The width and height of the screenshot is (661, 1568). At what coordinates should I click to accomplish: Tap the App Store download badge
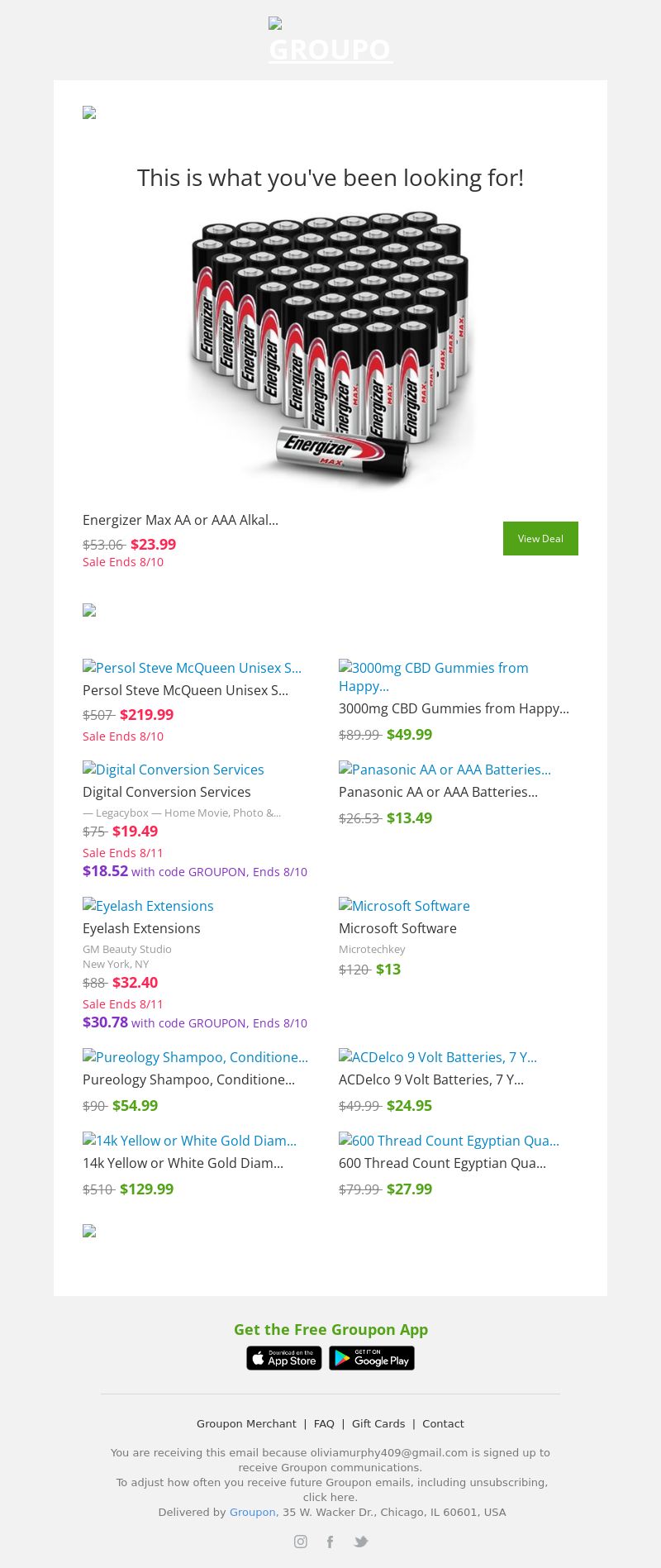click(x=284, y=1358)
